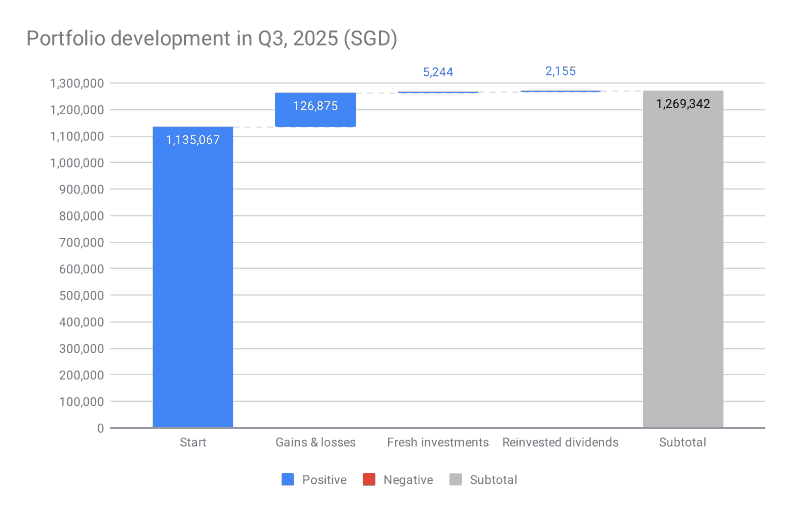The height and width of the screenshot is (514, 799).
Task: Select the chart title text
Action: (212, 39)
